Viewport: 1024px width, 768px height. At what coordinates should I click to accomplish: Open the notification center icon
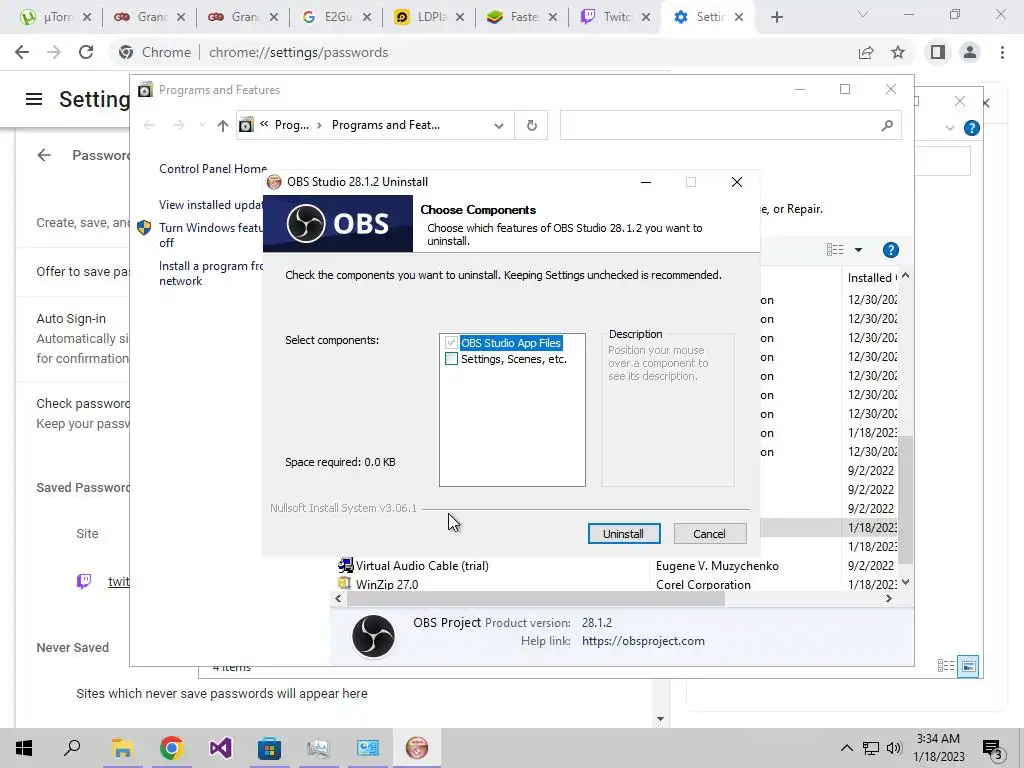992,748
